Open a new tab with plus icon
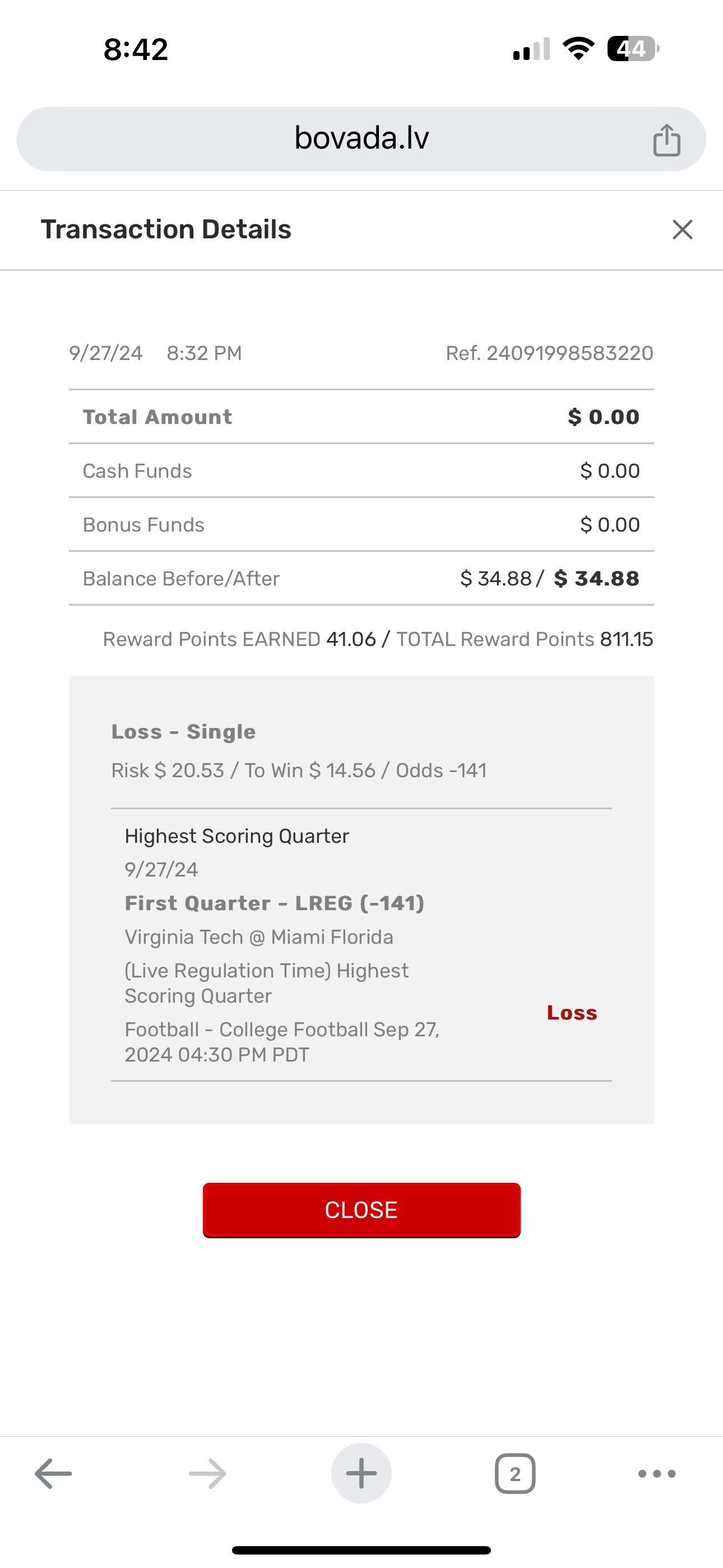Image resolution: width=723 pixels, height=1568 pixels. pyautogui.click(x=361, y=1474)
